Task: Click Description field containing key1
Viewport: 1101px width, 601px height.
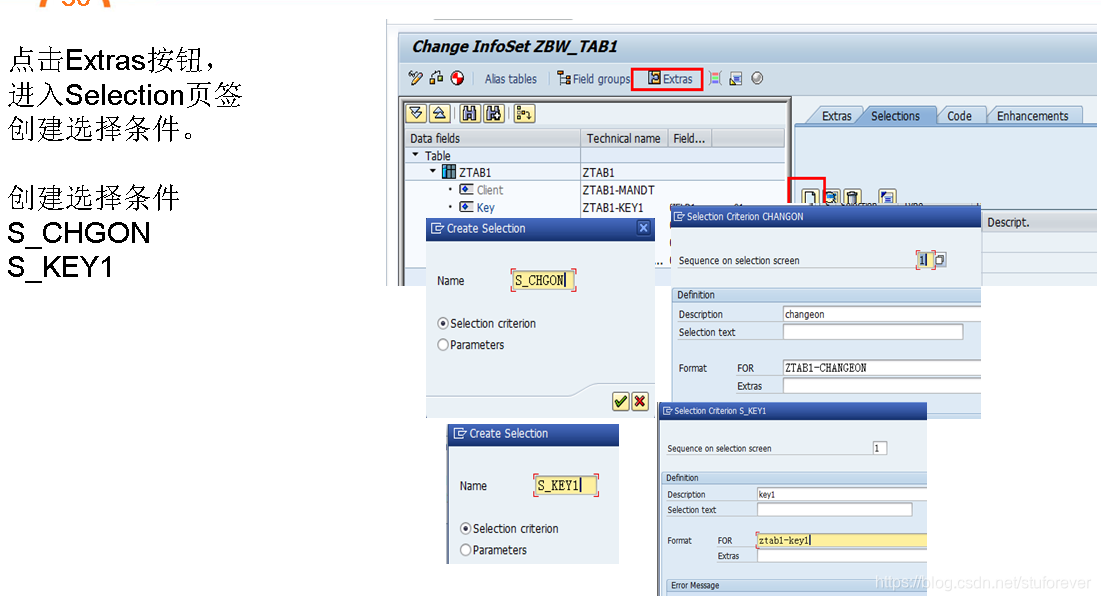Action: coord(842,494)
